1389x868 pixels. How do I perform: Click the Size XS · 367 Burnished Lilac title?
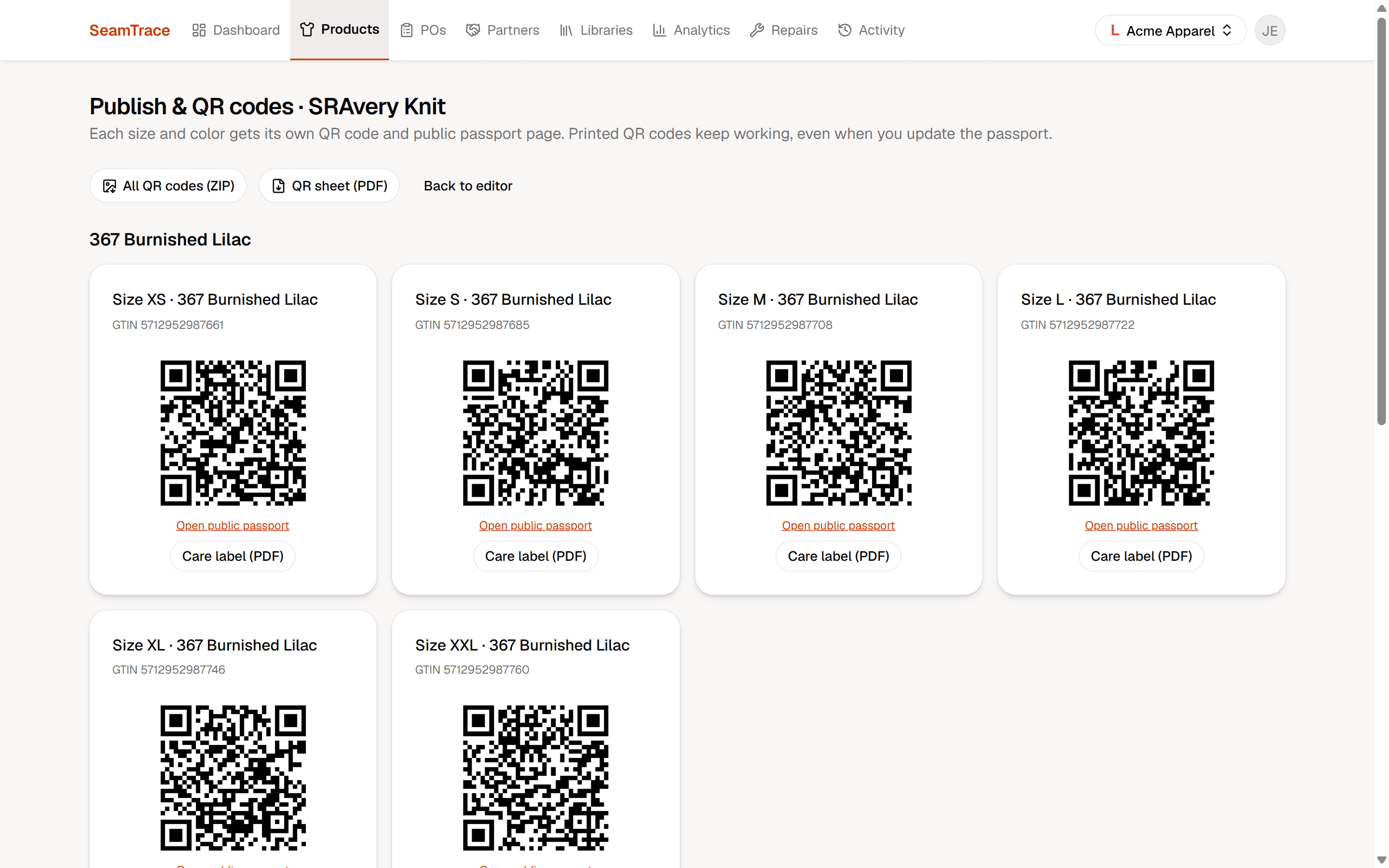(x=215, y=299)
